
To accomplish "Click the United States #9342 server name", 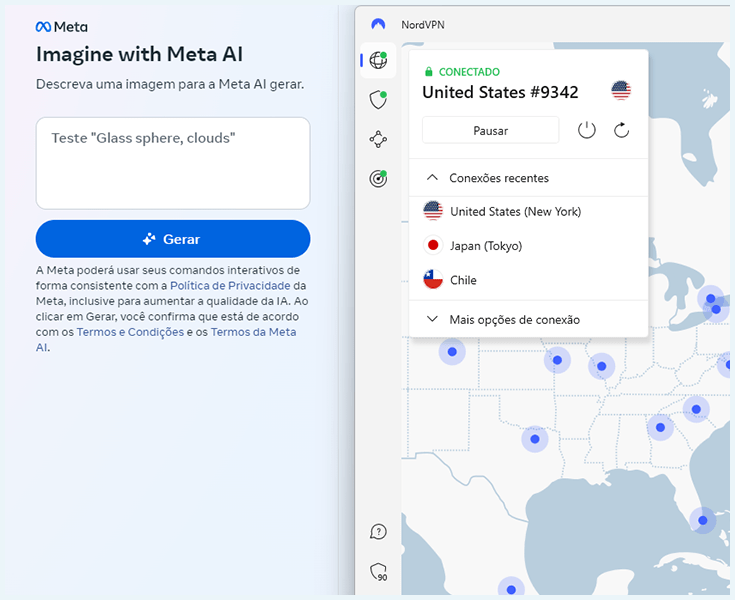I will click(x=500, y=92).
